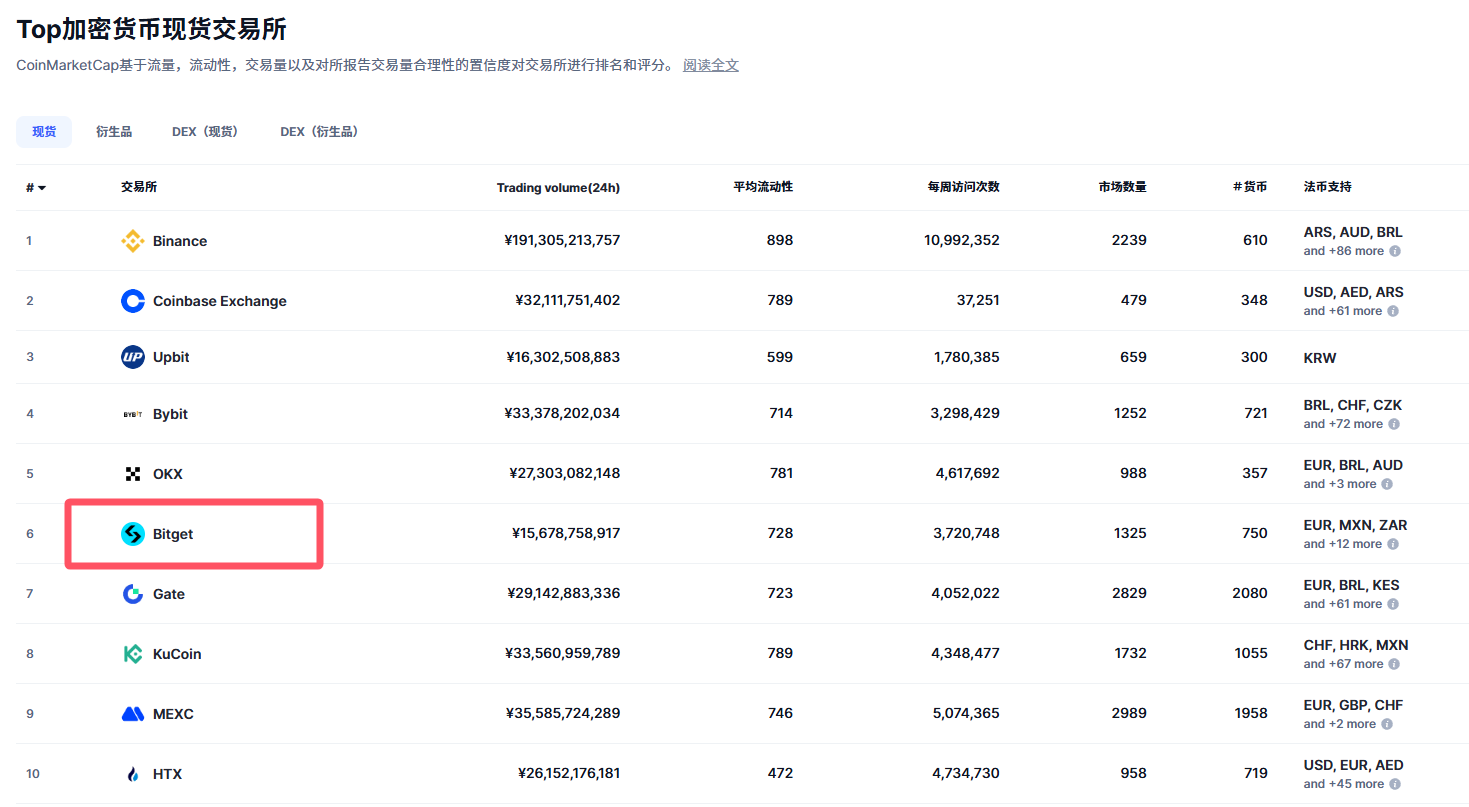Screen dimensions: 1469x807
Task: Switch to the 衍生品 tab
Action: click(x=114, y=132)
